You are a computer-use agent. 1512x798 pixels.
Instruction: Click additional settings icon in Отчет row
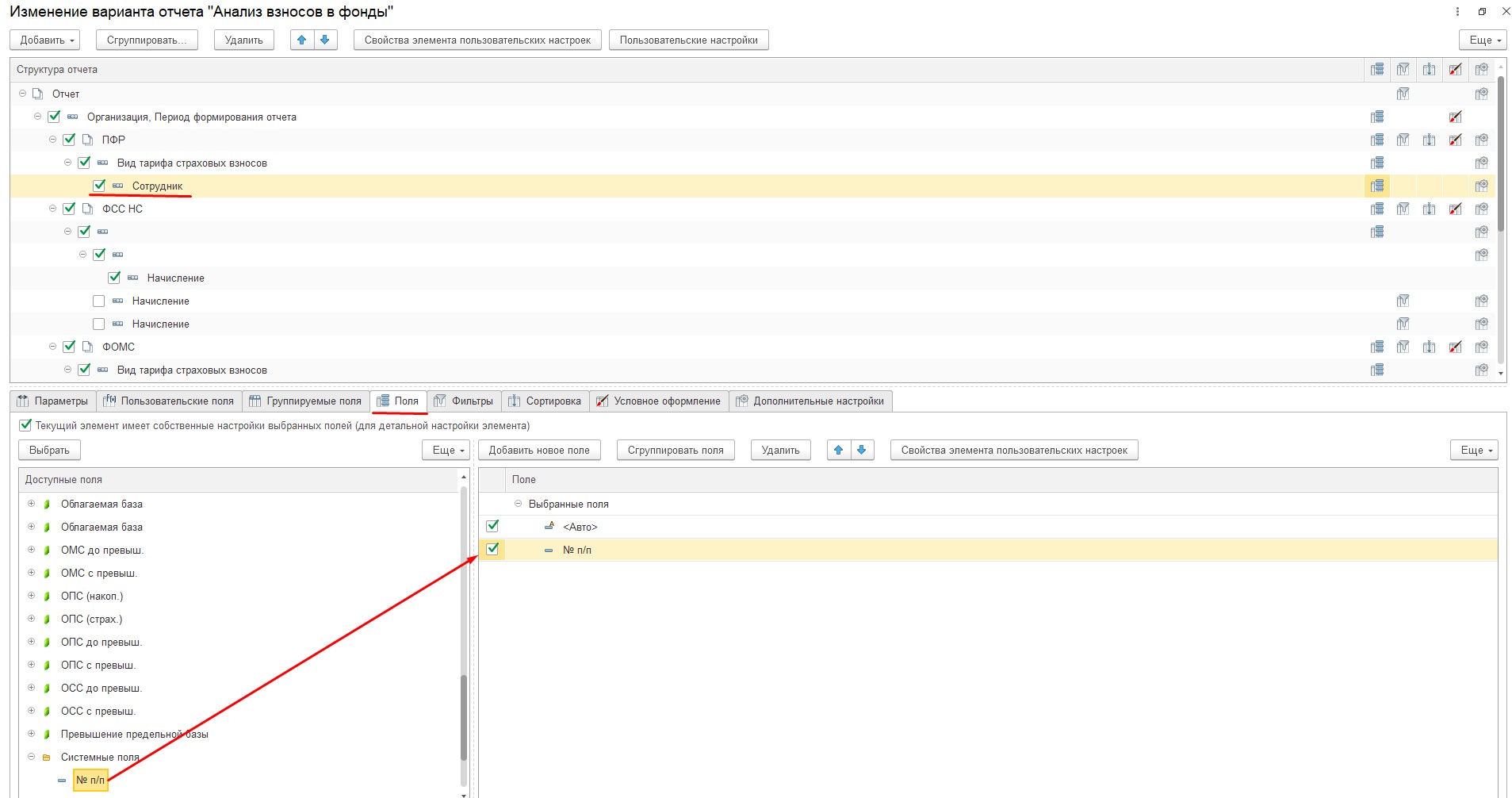(x=1481, y=94)
